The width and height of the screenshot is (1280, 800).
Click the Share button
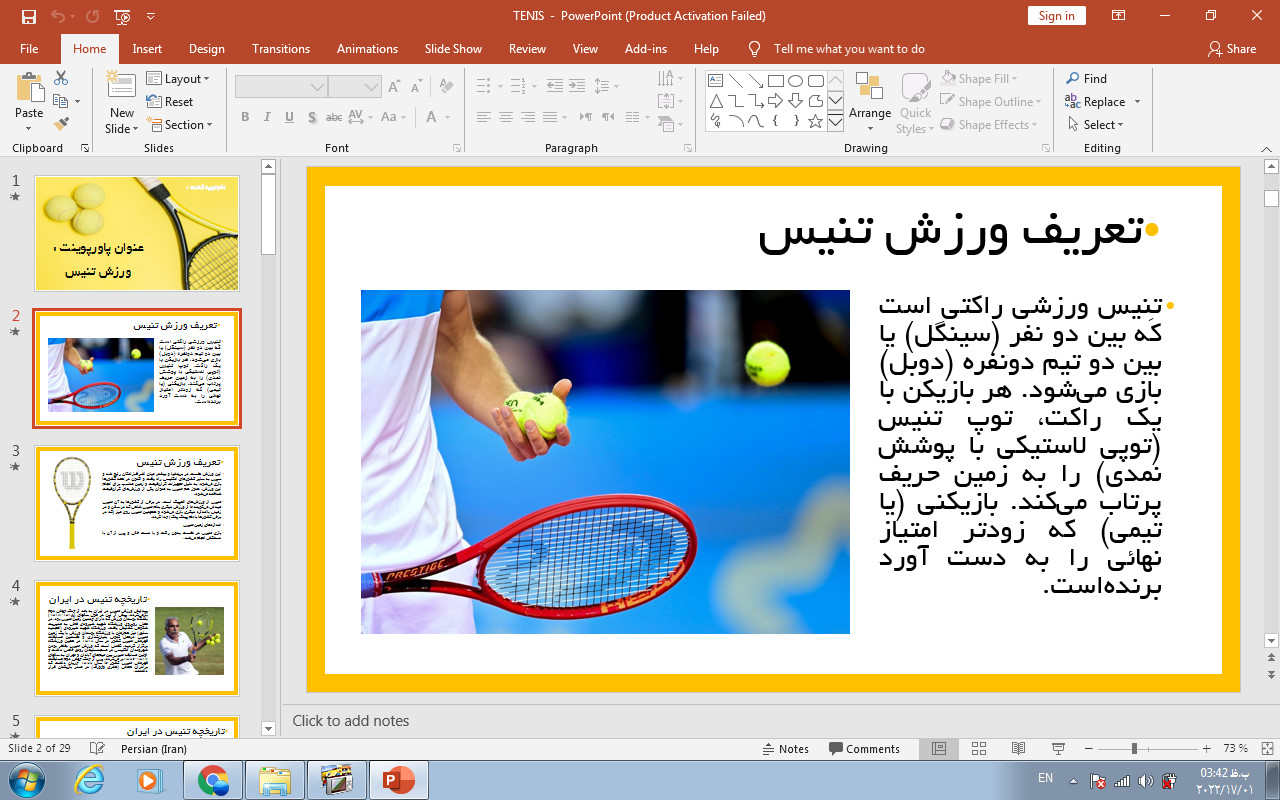(x=1231, y=49)
